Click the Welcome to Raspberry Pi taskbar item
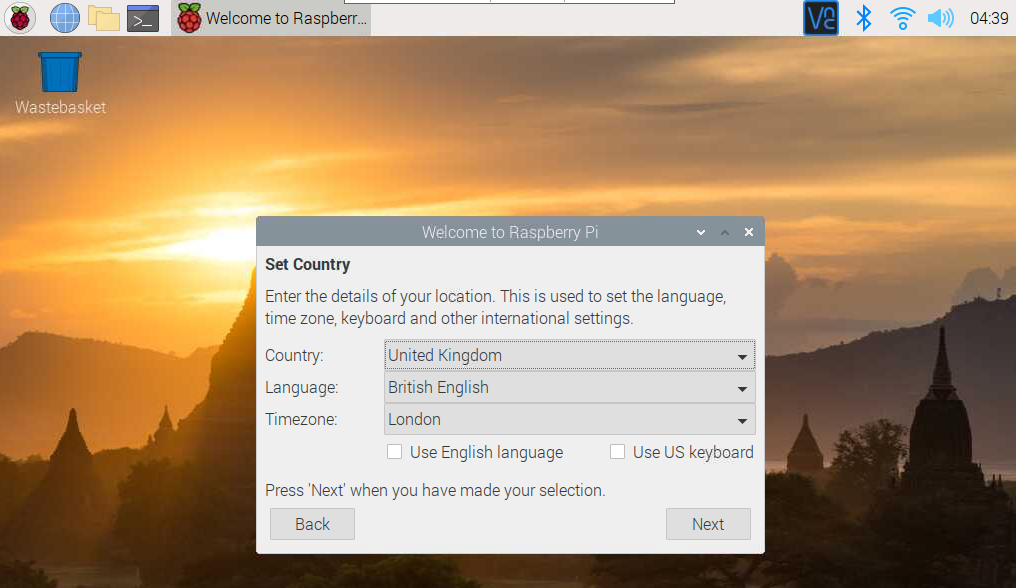This screenshot has width=1016, height=588. (272, 18)
